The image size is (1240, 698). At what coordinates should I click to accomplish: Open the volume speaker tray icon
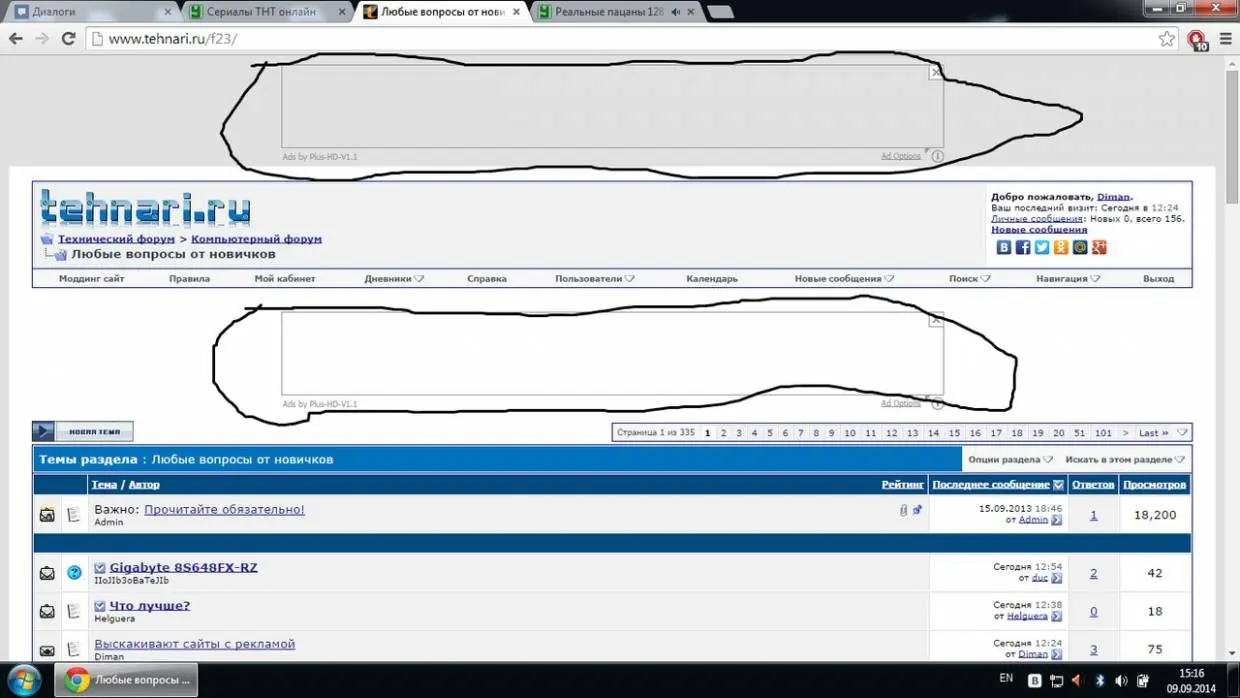1121,681
